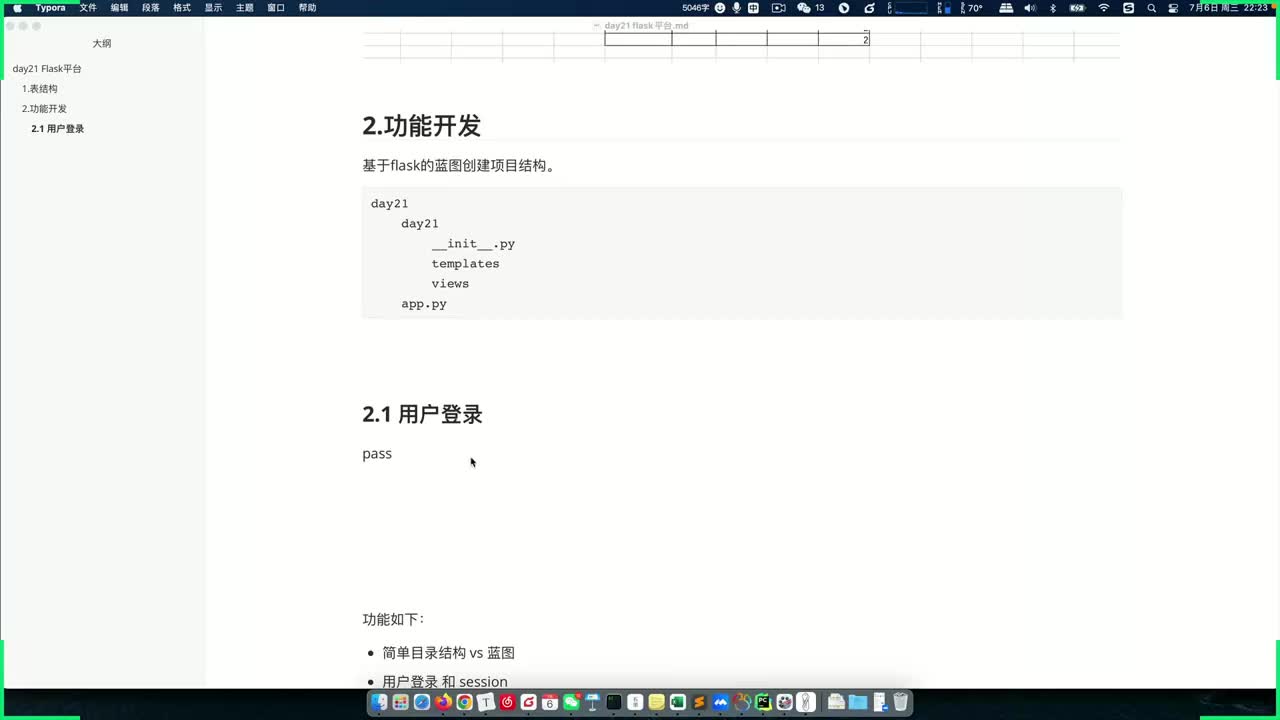The width and height of the screenshot is (1280, 720).
Task: Open the Trash in the dock
Action: point(900,702)
